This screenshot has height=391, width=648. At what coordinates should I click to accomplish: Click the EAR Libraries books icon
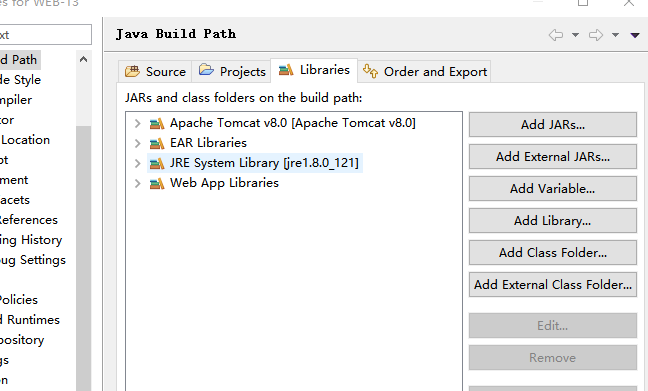coord(157,143)
